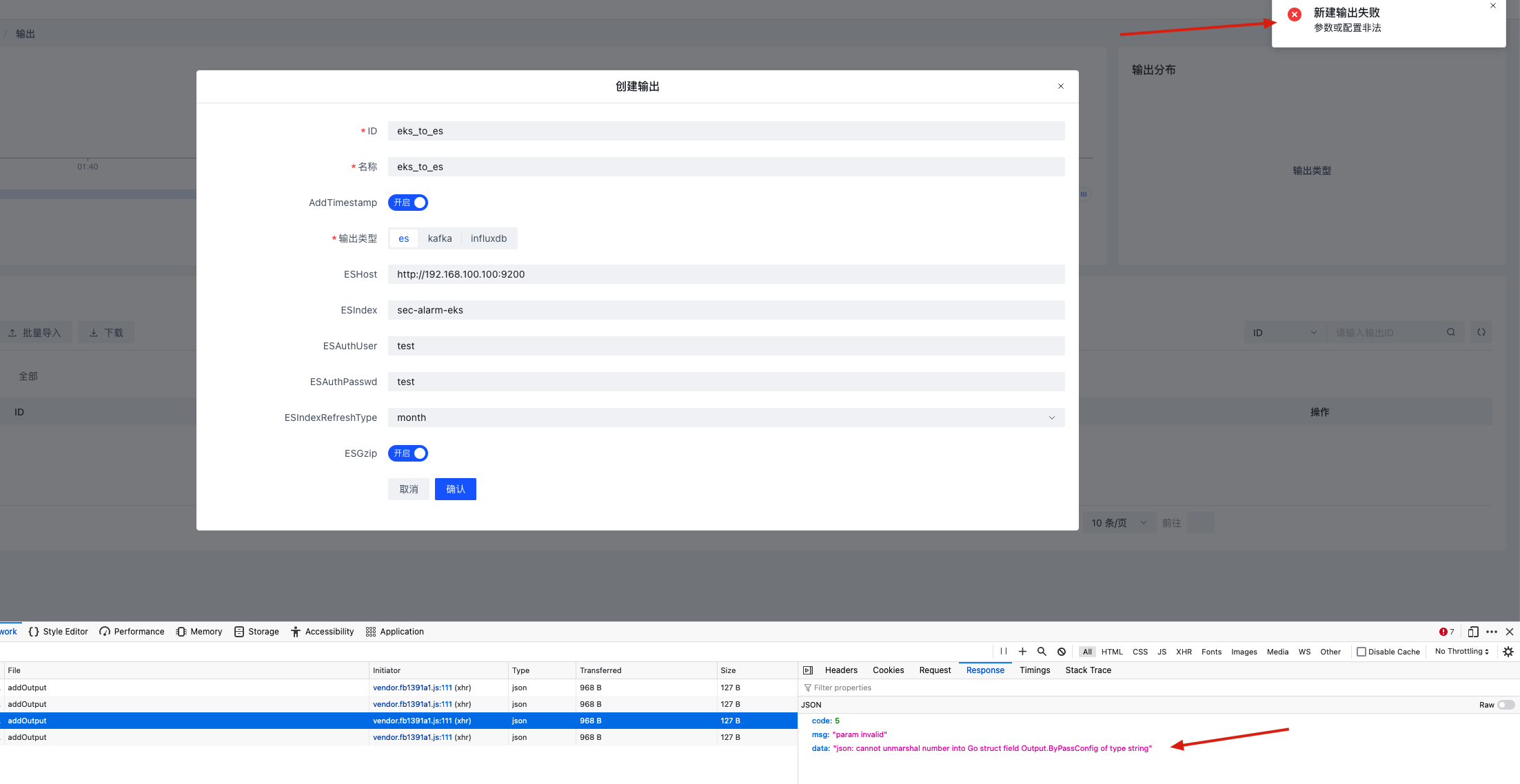Dismiss the 新建输出失败 error notification
The width and height of the screenshot is (1520, 784).
tap(1493, 6)
